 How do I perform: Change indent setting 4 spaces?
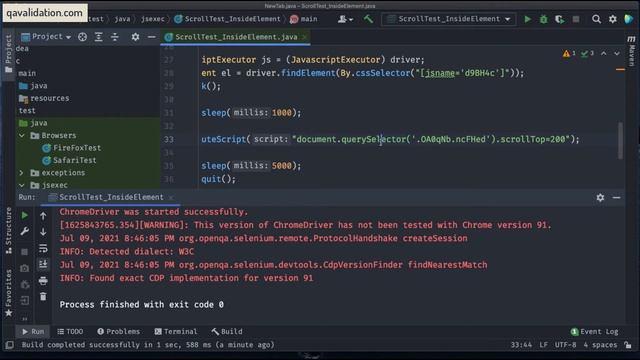(x=600, y=345)
